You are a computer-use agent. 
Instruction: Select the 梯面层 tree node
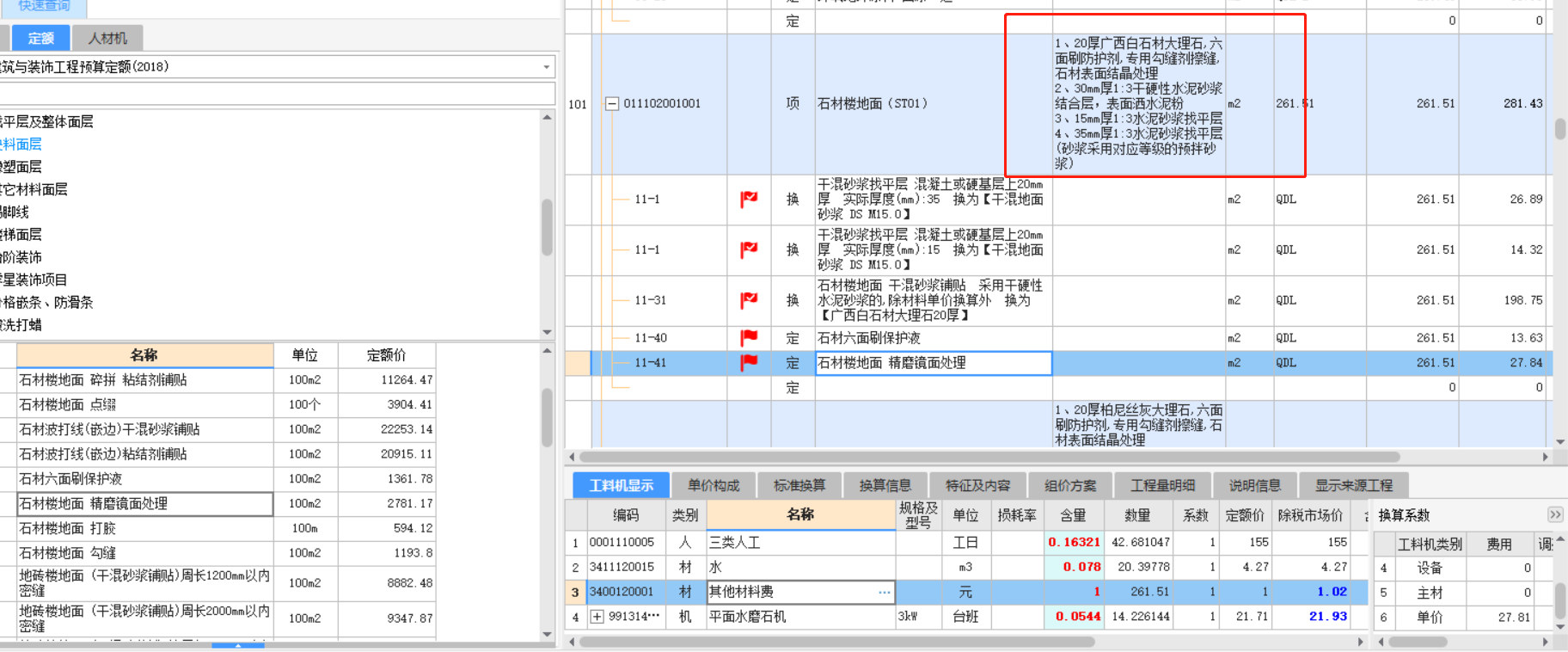coord(21,234)
